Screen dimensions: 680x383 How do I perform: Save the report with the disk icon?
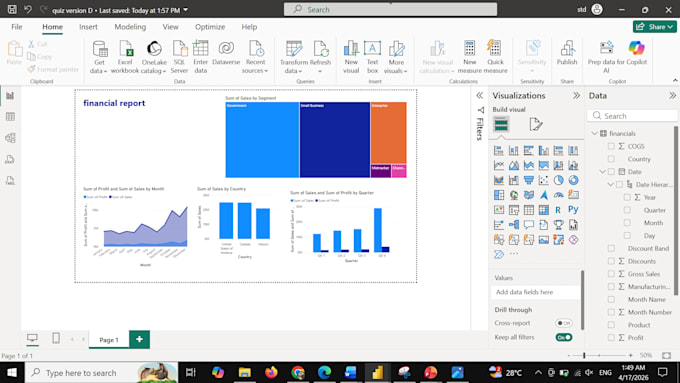pos(12,9)
